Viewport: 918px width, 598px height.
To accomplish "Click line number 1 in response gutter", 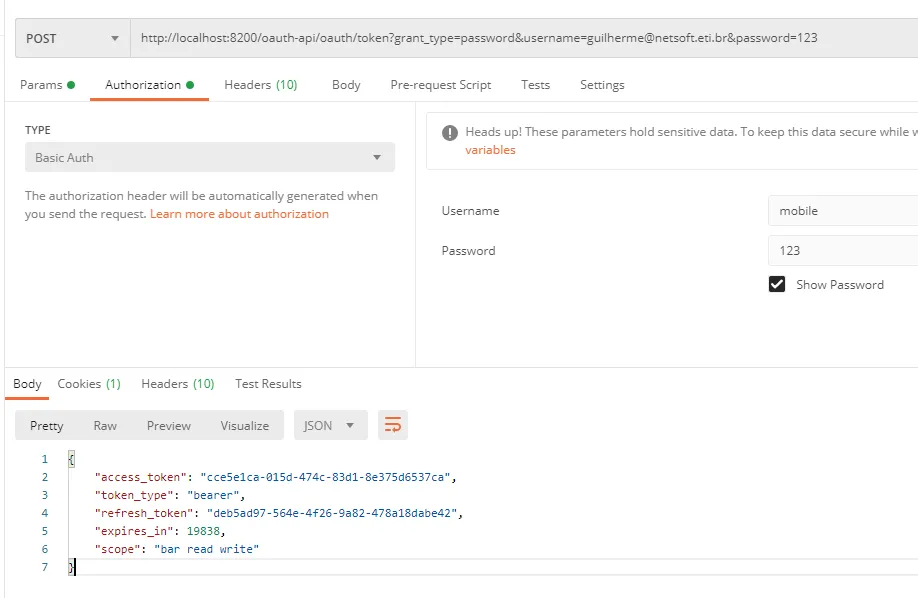I will pos(44,459).
